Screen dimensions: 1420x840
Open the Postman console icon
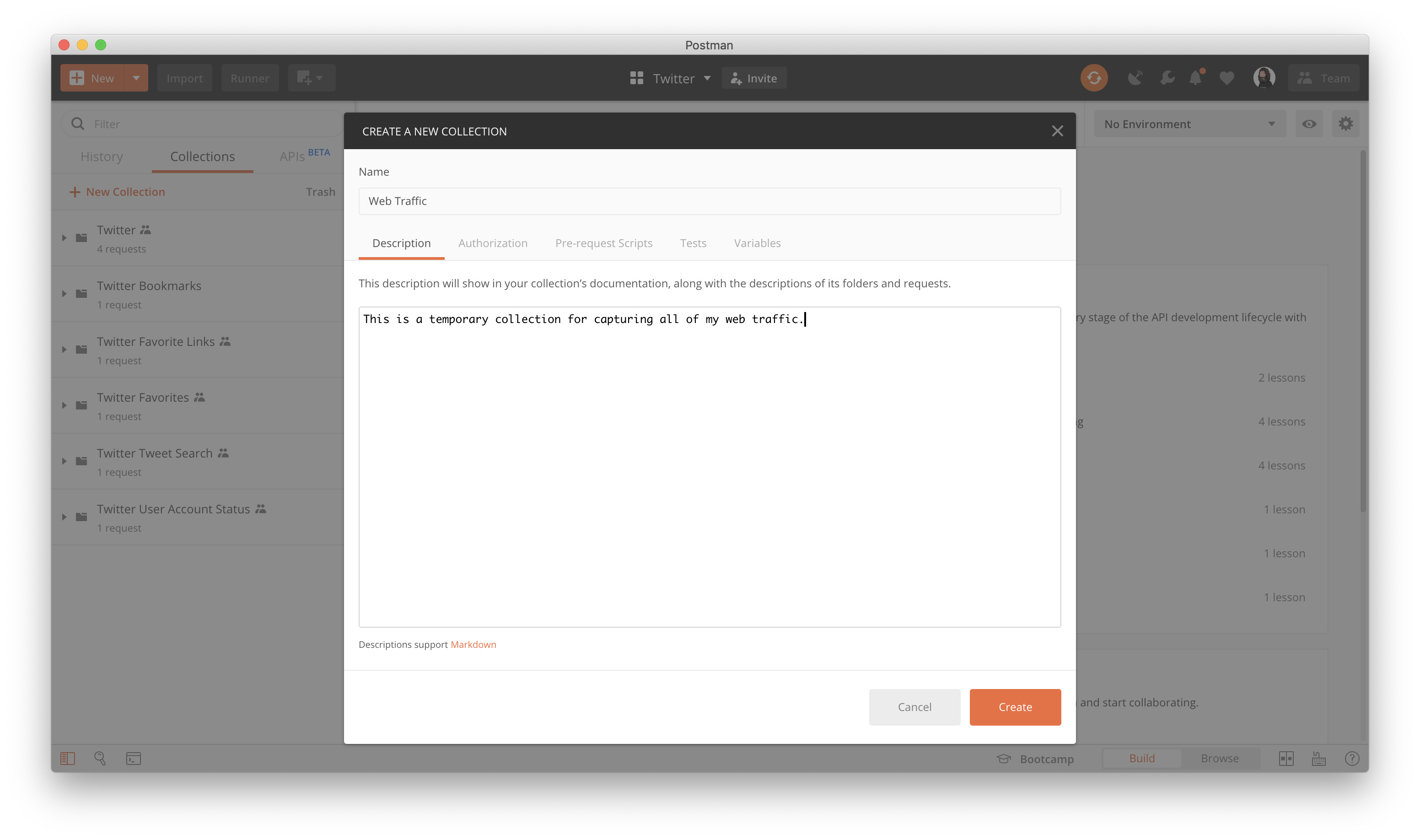[134, 758]
